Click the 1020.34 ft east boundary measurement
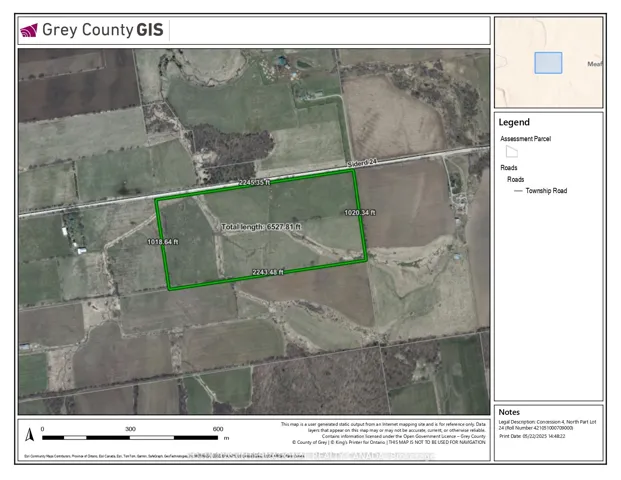Viewport: 621px width, 480px height. pyautogui.click(x=359, y=213)
